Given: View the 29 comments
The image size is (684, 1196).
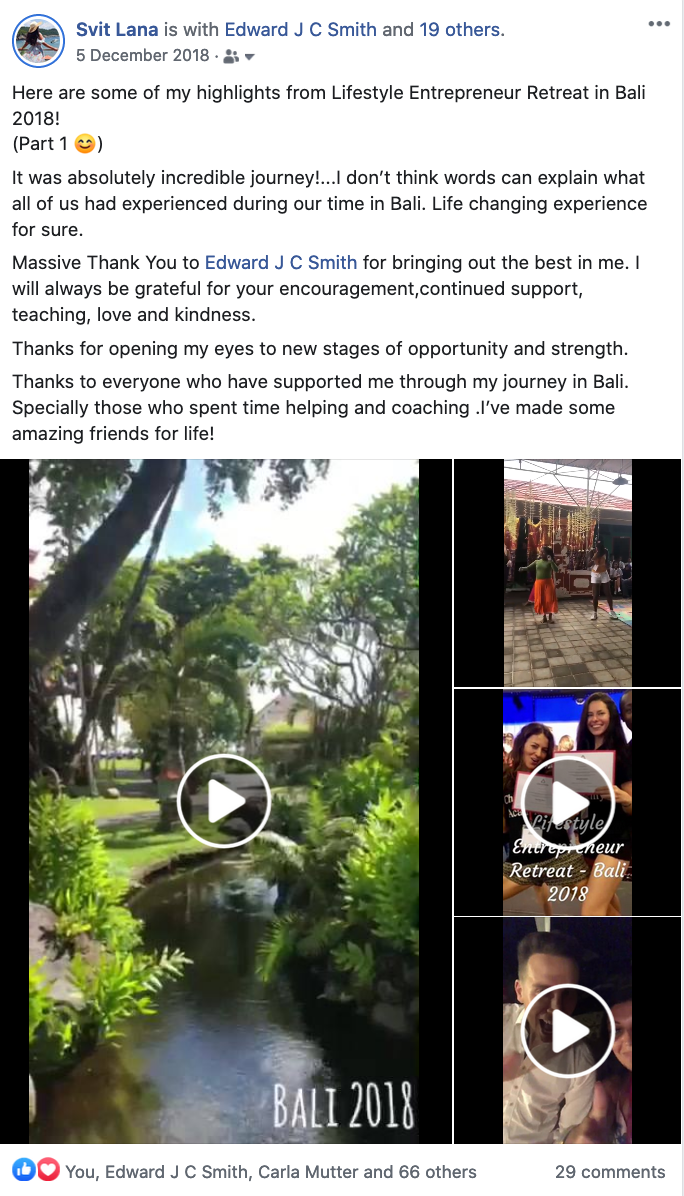Looking at the screenshot, I should 610,1172.
